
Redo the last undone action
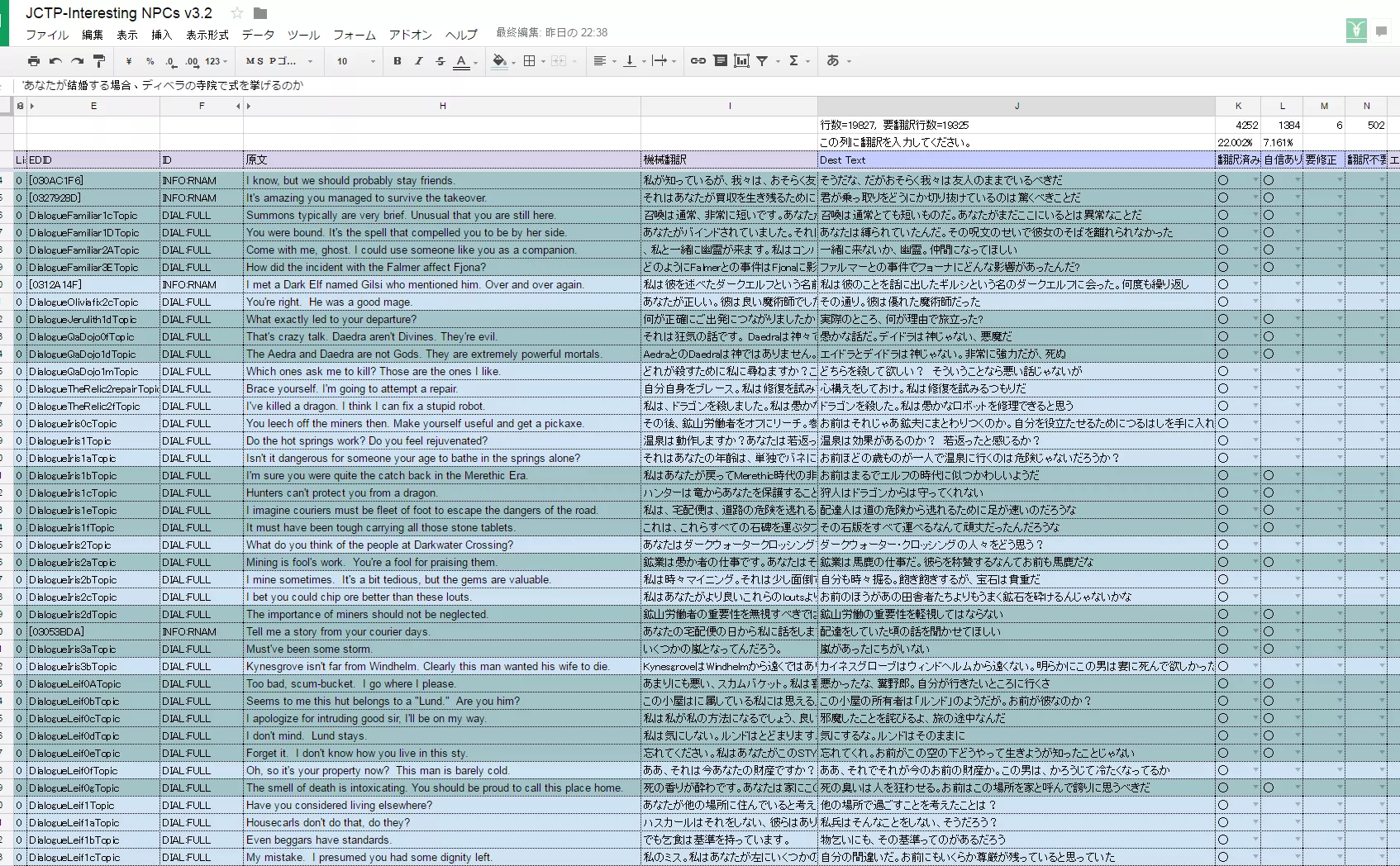point(77,61)
